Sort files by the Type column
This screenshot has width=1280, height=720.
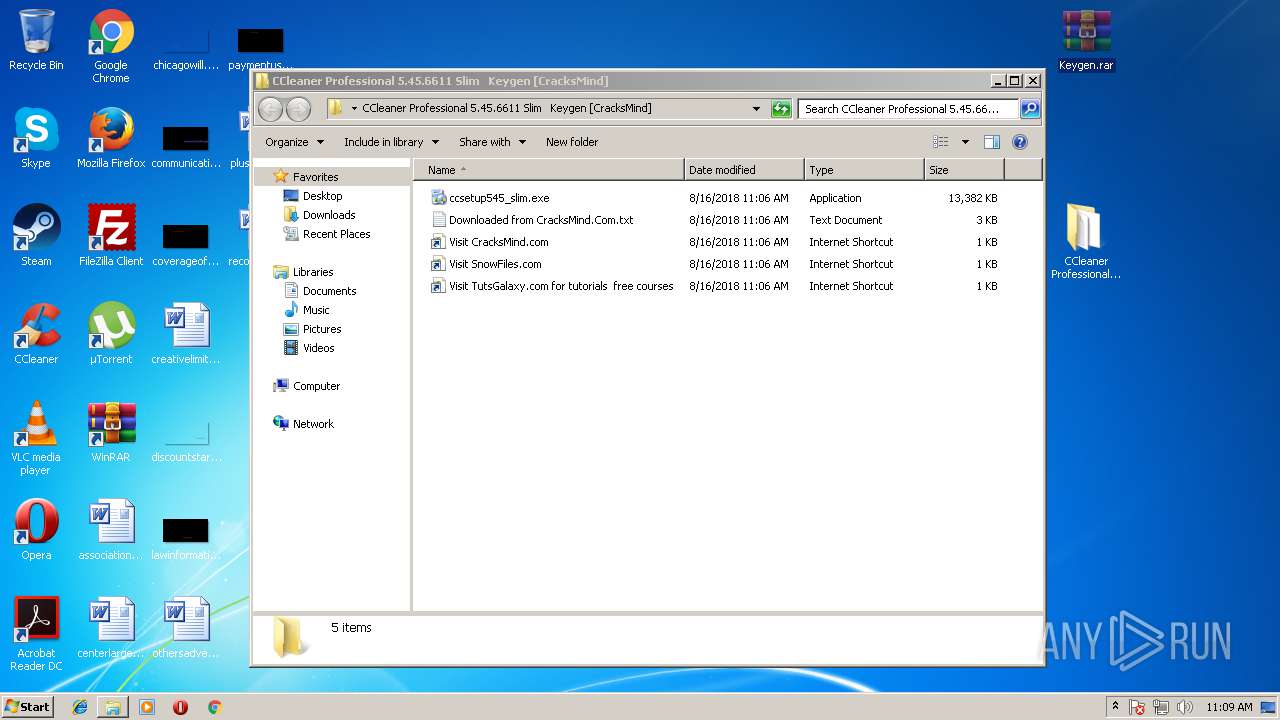(864, 170)
